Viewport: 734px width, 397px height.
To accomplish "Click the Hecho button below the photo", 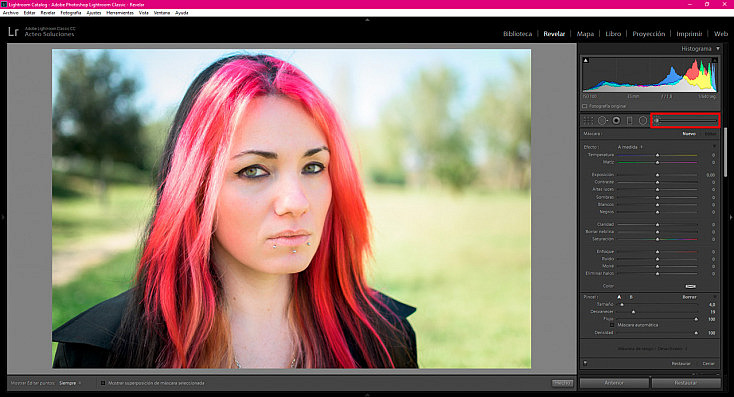I will pyautogui.click(x=562, y=383).
